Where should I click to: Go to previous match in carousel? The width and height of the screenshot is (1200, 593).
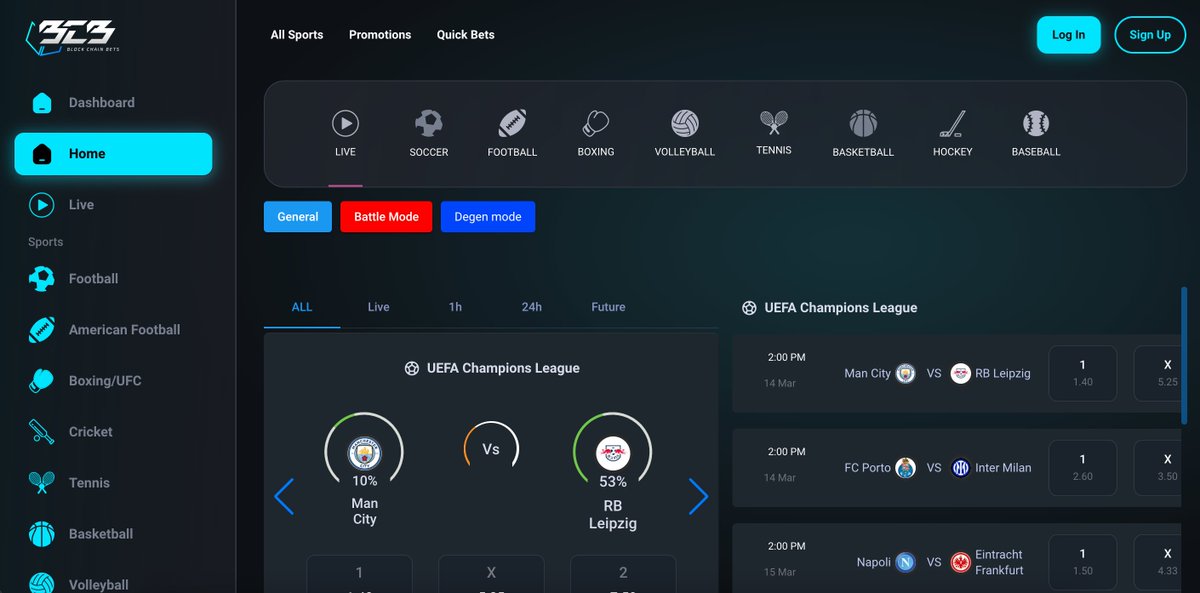coord(284,496)
